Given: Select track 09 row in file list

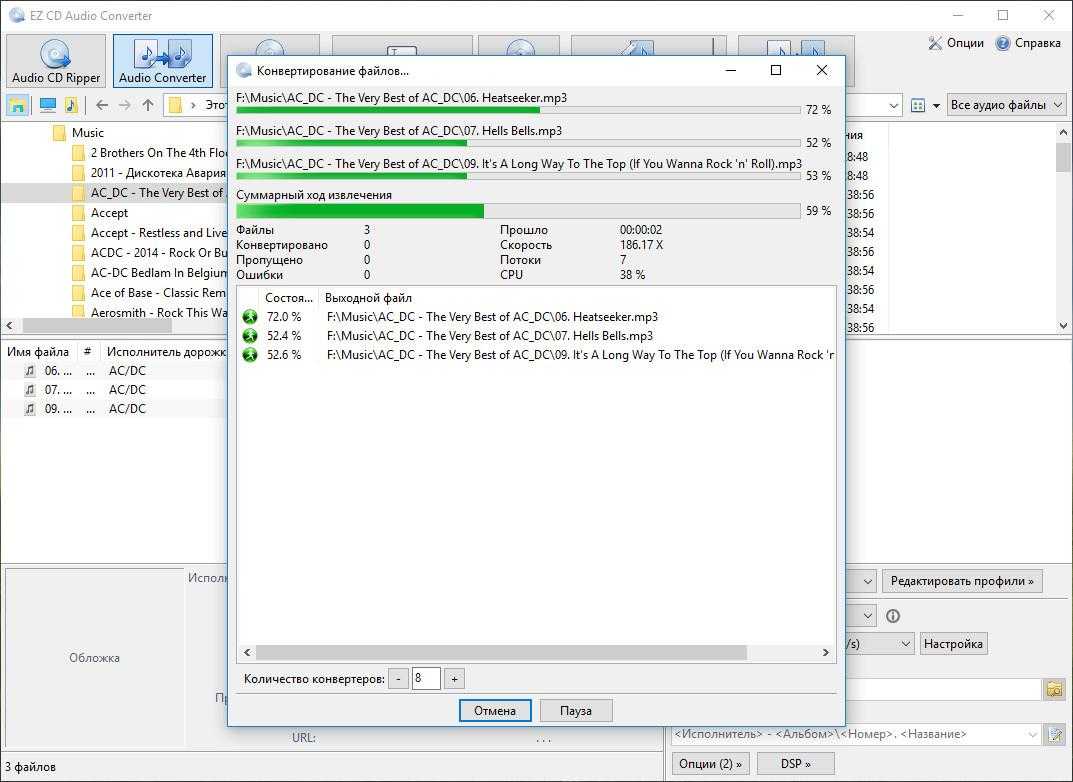Looking at the screenshot, I should point(115,409).
